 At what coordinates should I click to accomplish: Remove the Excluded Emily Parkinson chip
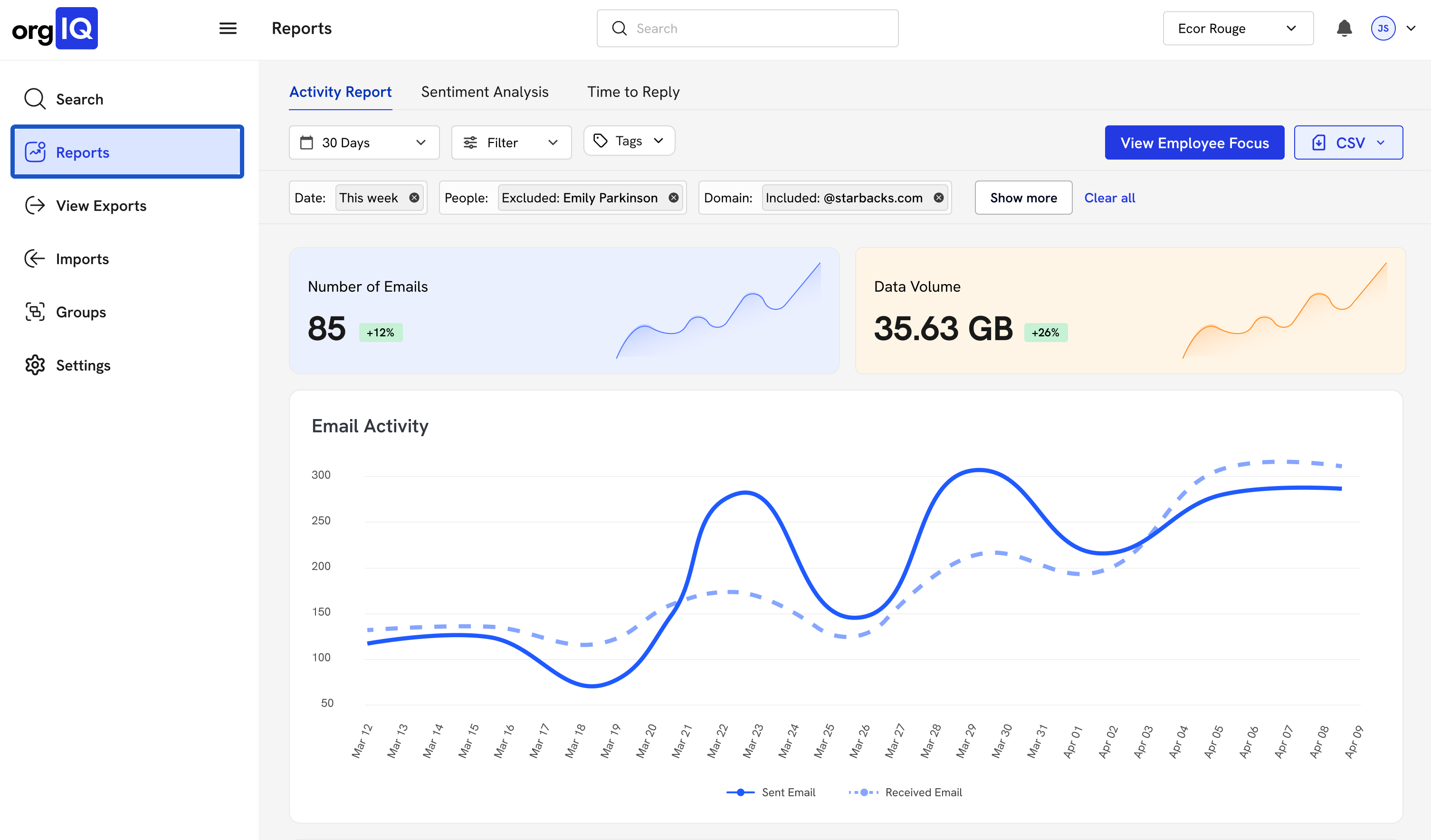674,198
